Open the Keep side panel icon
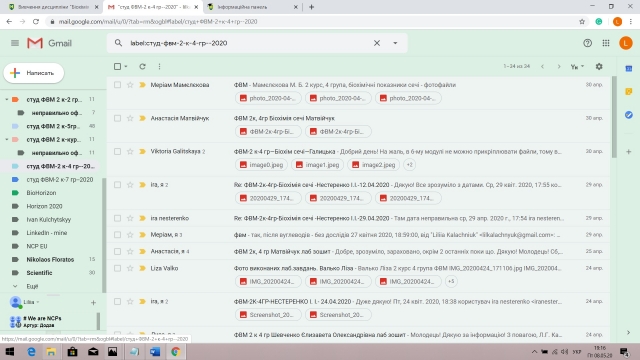The width and height of the screenshot is (640, 360). coord(629,91)
